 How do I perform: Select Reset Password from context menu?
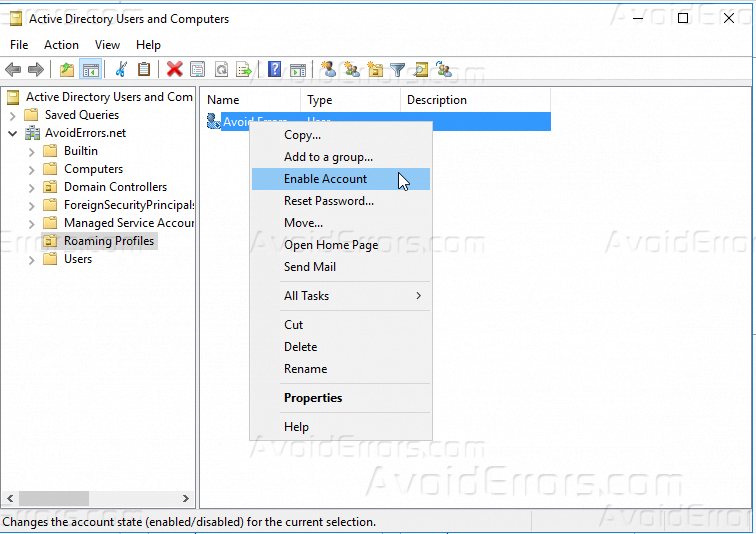328,201
